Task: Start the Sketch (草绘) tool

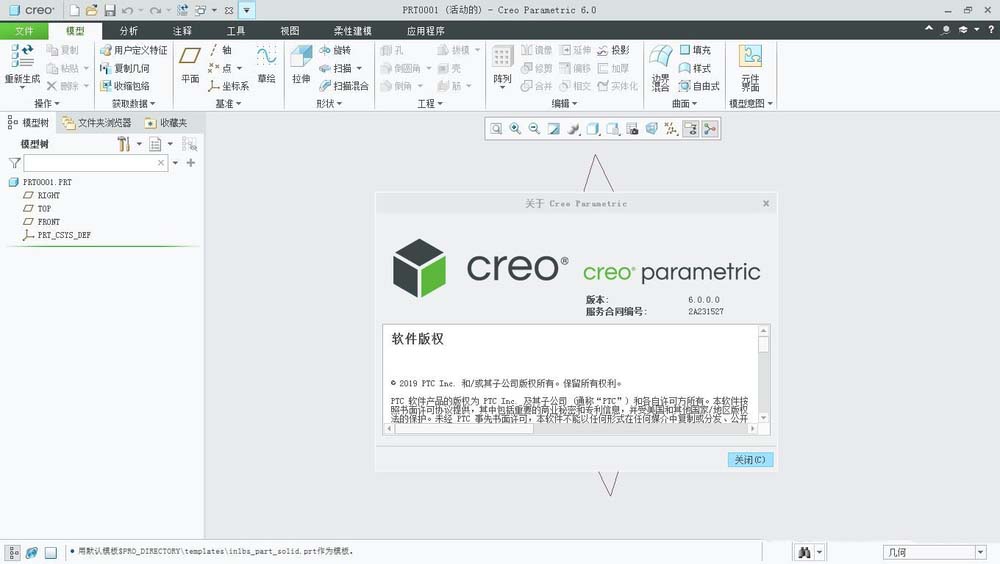Action: tap(267, 64)
